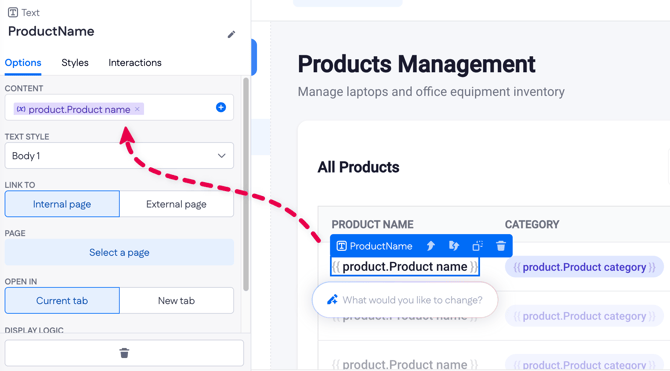Open the Options tab
Image resolution: width=670 pixels, height=371 pixels.
pyautogui.click(x=23, y=63)
